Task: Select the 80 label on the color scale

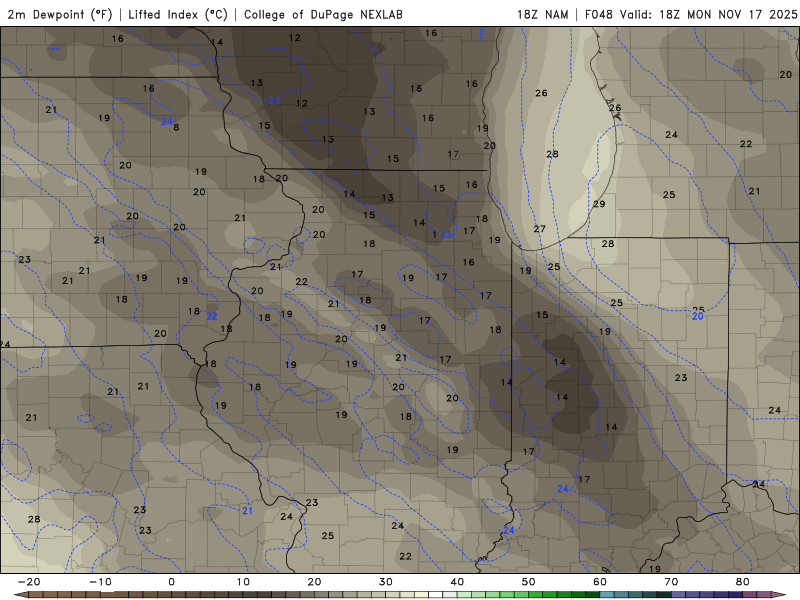Action: pos(743,582)
